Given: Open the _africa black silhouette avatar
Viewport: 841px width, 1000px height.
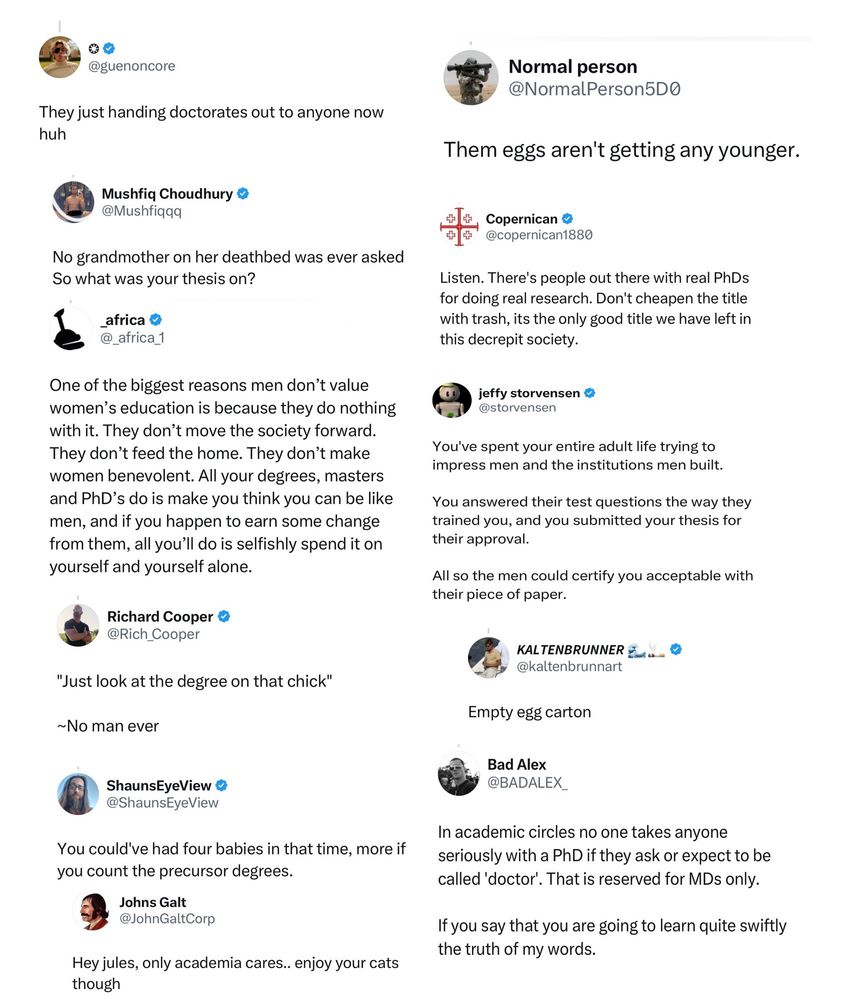Looking at the screenshot, I should pyautogui.click(x=69, y=329).
